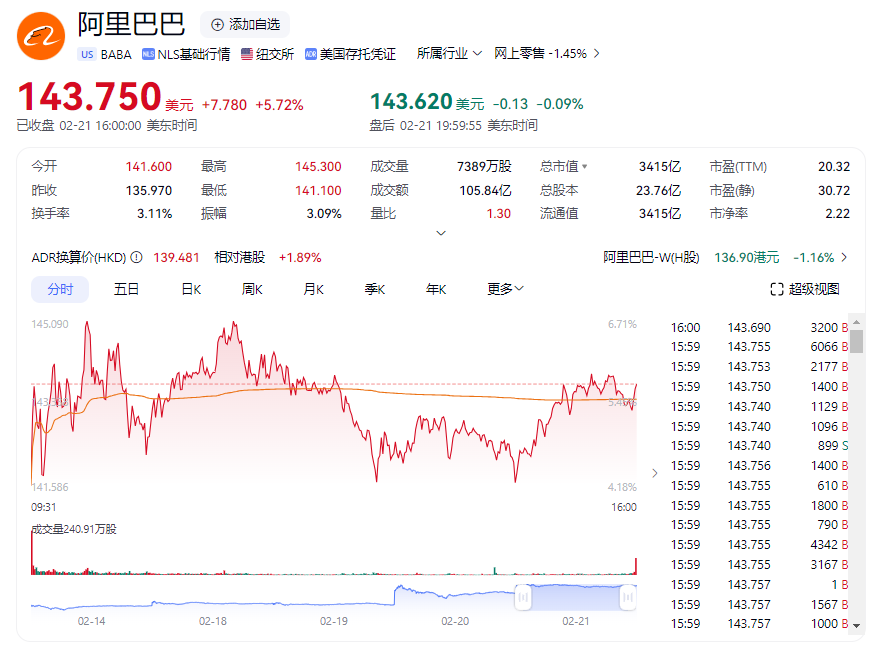Click left handle of timeline range slider

click(x=523, y=597)
